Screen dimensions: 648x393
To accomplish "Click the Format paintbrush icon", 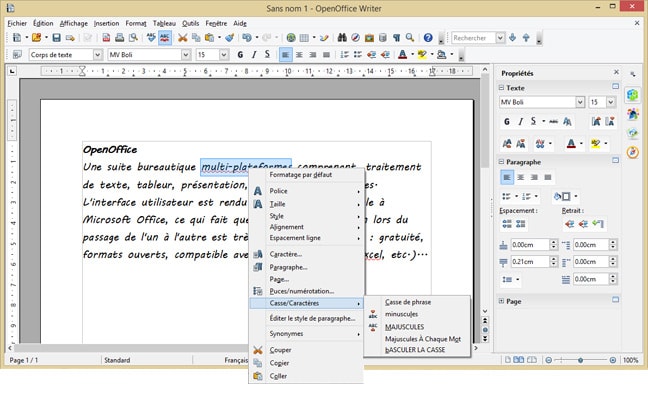I will (230, 38).
